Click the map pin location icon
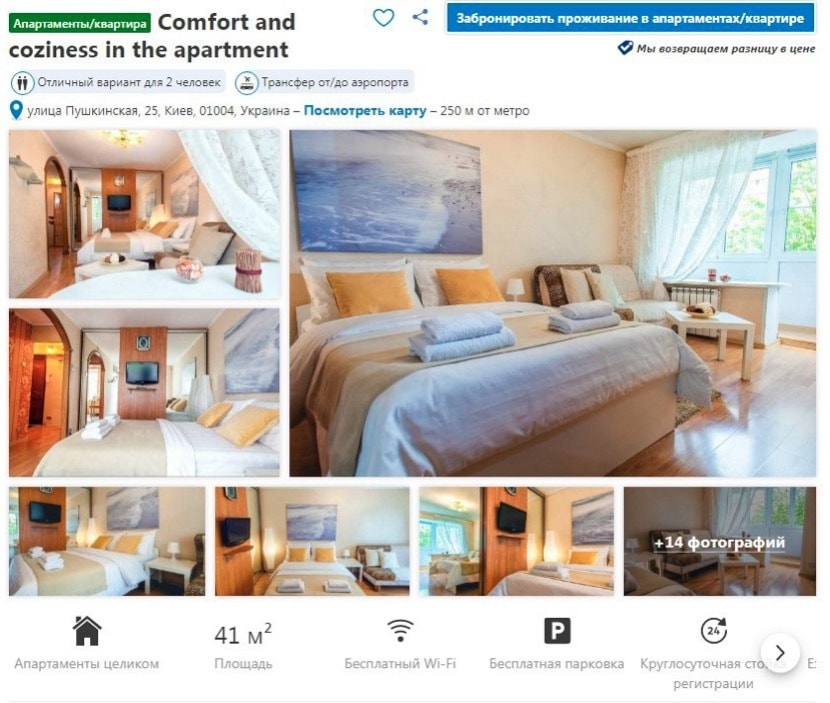The image size is (830, 703). point(16,111)
